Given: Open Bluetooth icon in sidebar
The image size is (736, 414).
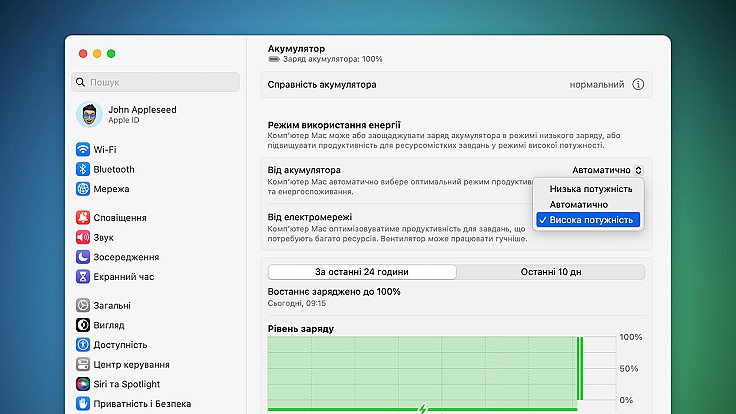Looking at the screenshot, I should pos(83,169).
